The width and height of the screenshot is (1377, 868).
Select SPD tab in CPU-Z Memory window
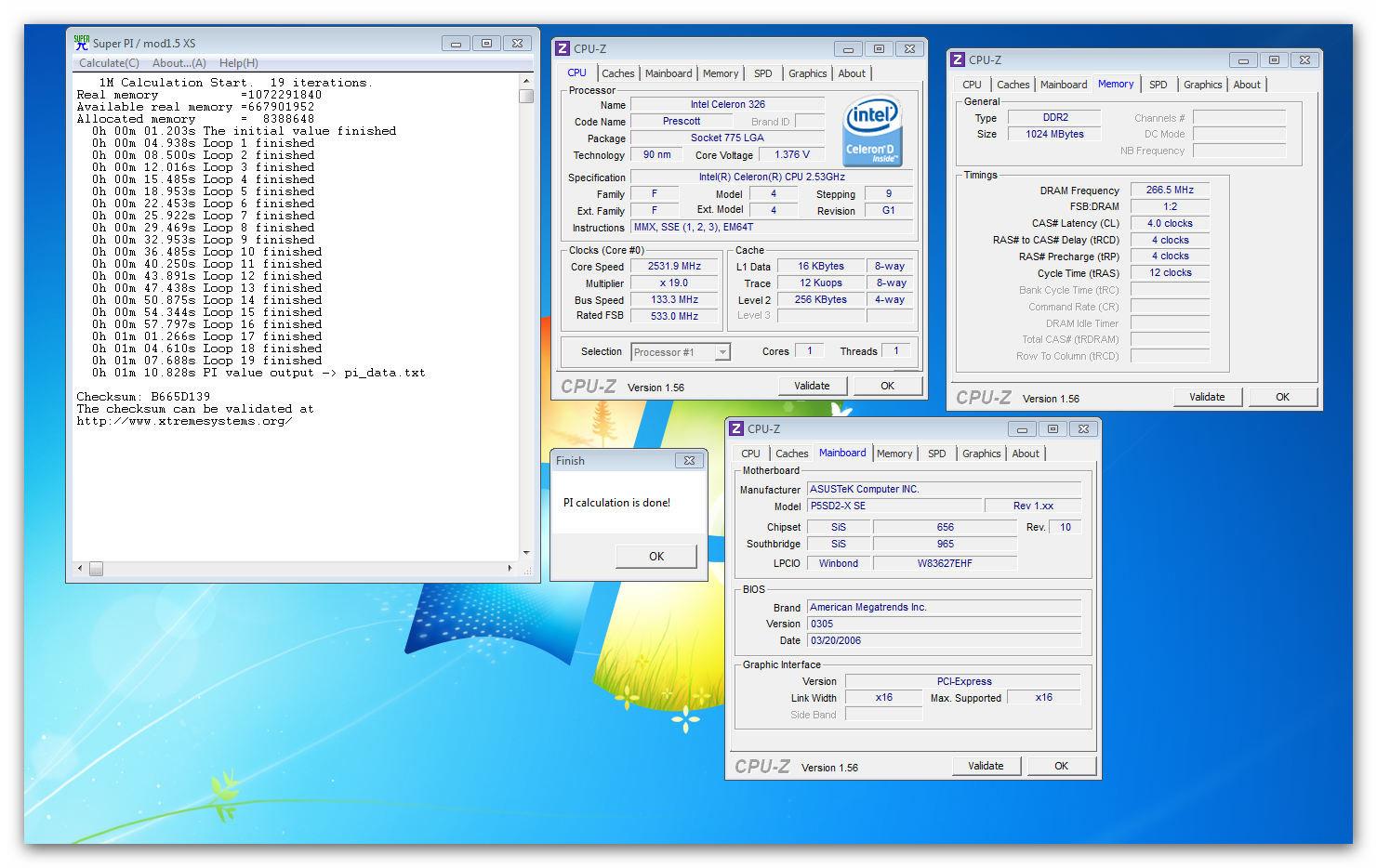[1159, 85]
